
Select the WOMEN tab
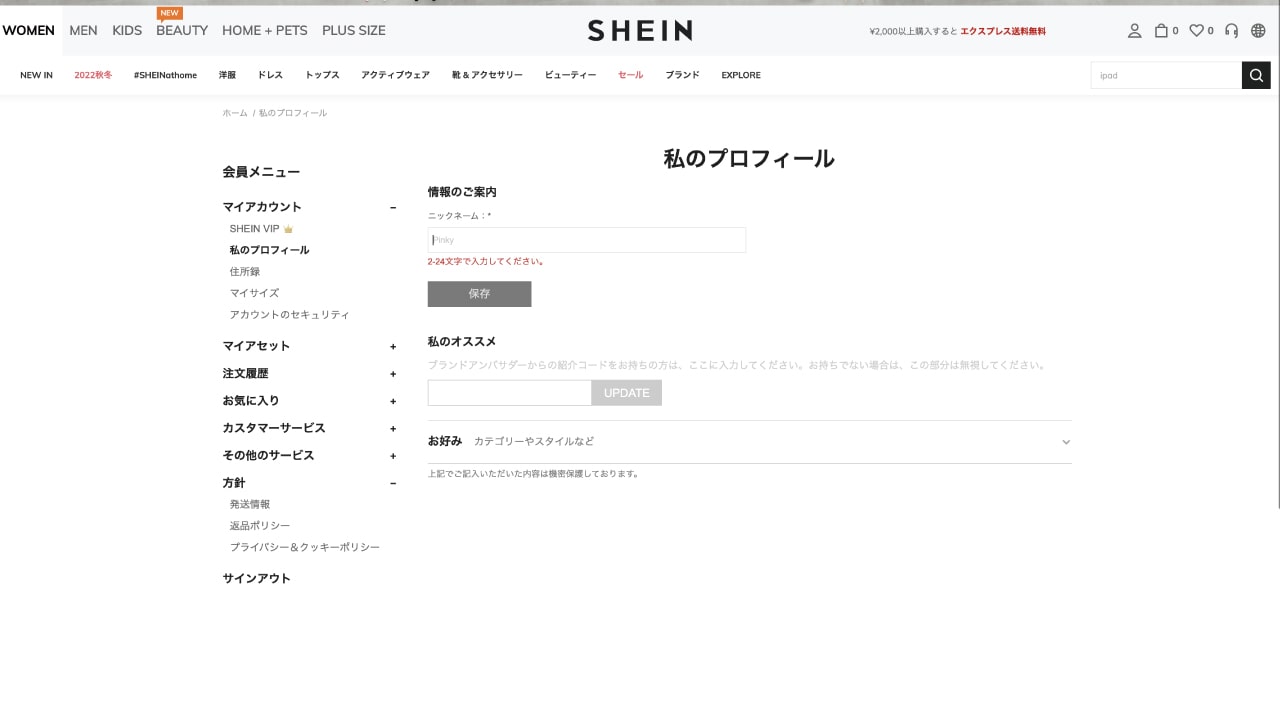coord(29,30)
